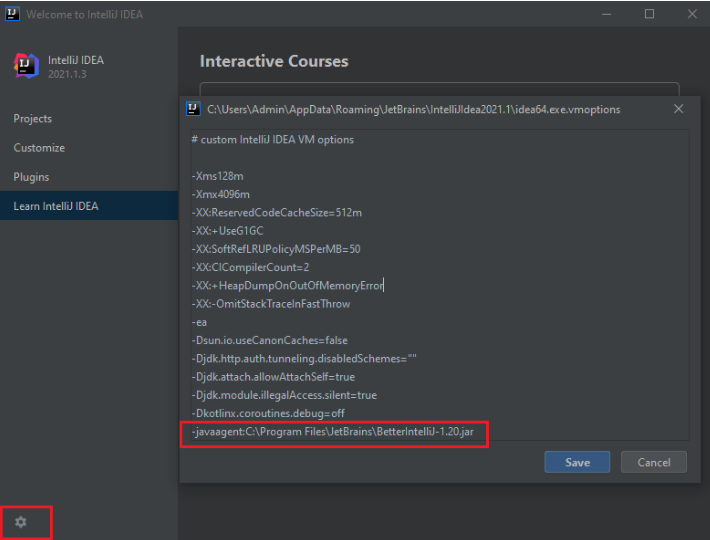Click the HeapDumpOnOutOfMemoryError line
This screenshot has width=710, height=540.
click(x=288, y=286)
